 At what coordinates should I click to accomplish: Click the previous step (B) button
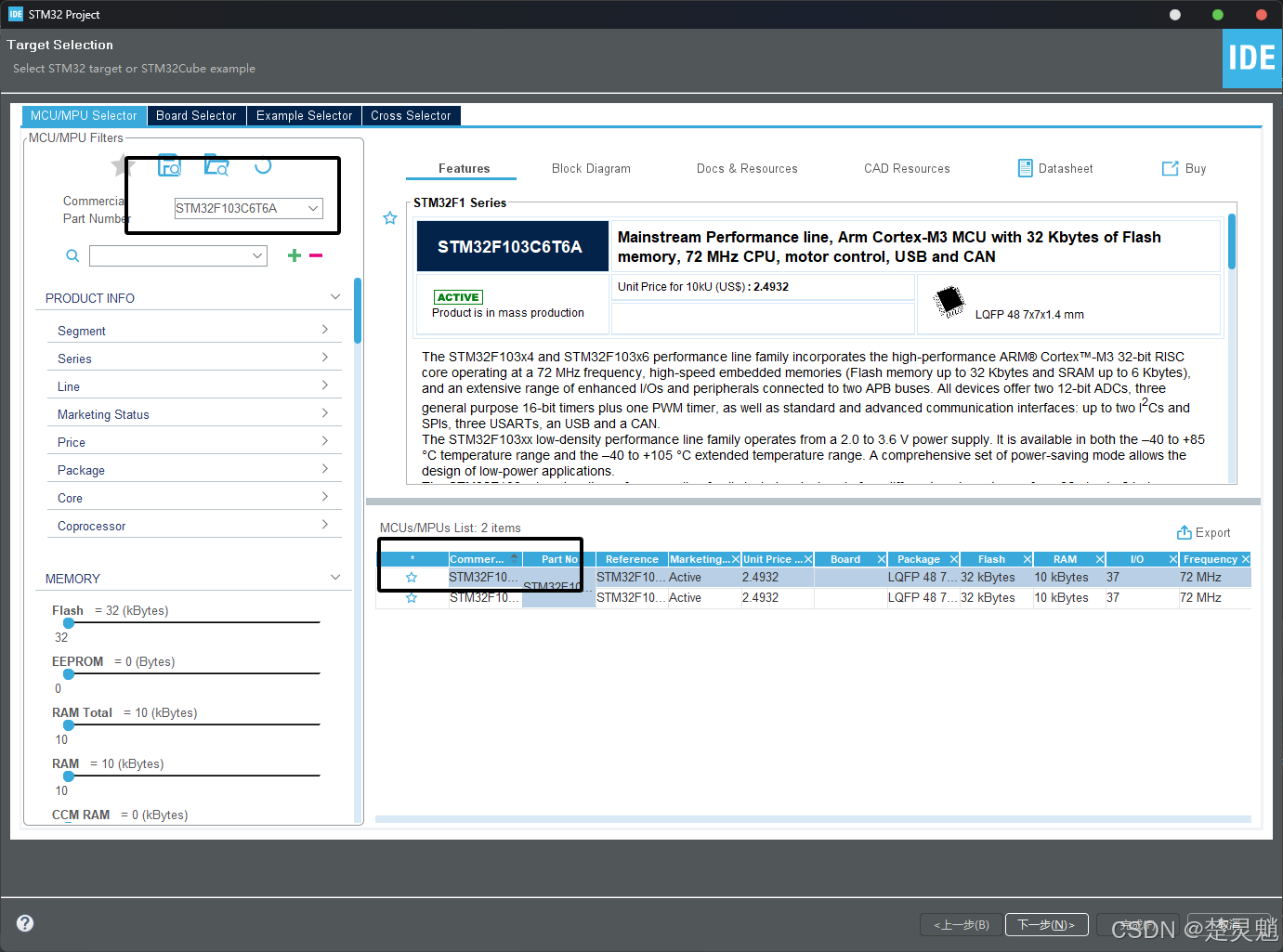pyautogui.click(x=962, y=925)
